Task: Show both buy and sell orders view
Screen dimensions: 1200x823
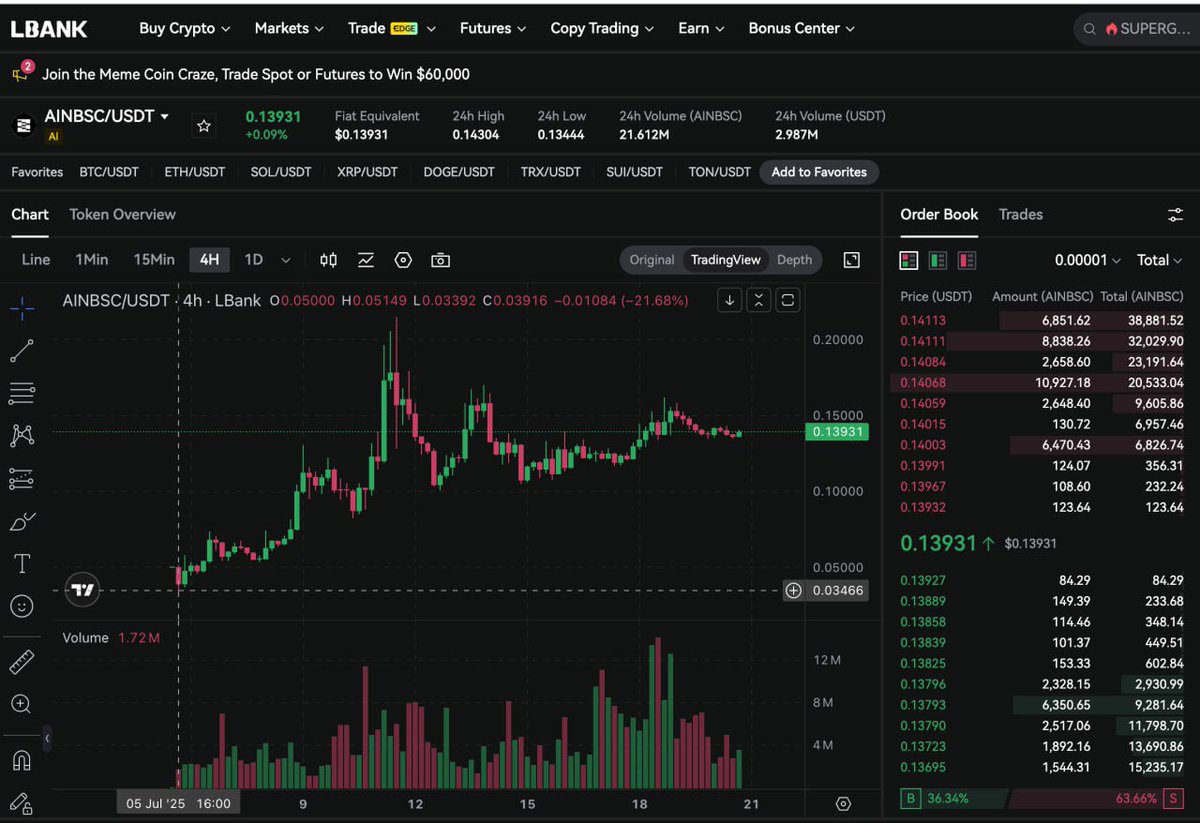Action: point(908,260)
